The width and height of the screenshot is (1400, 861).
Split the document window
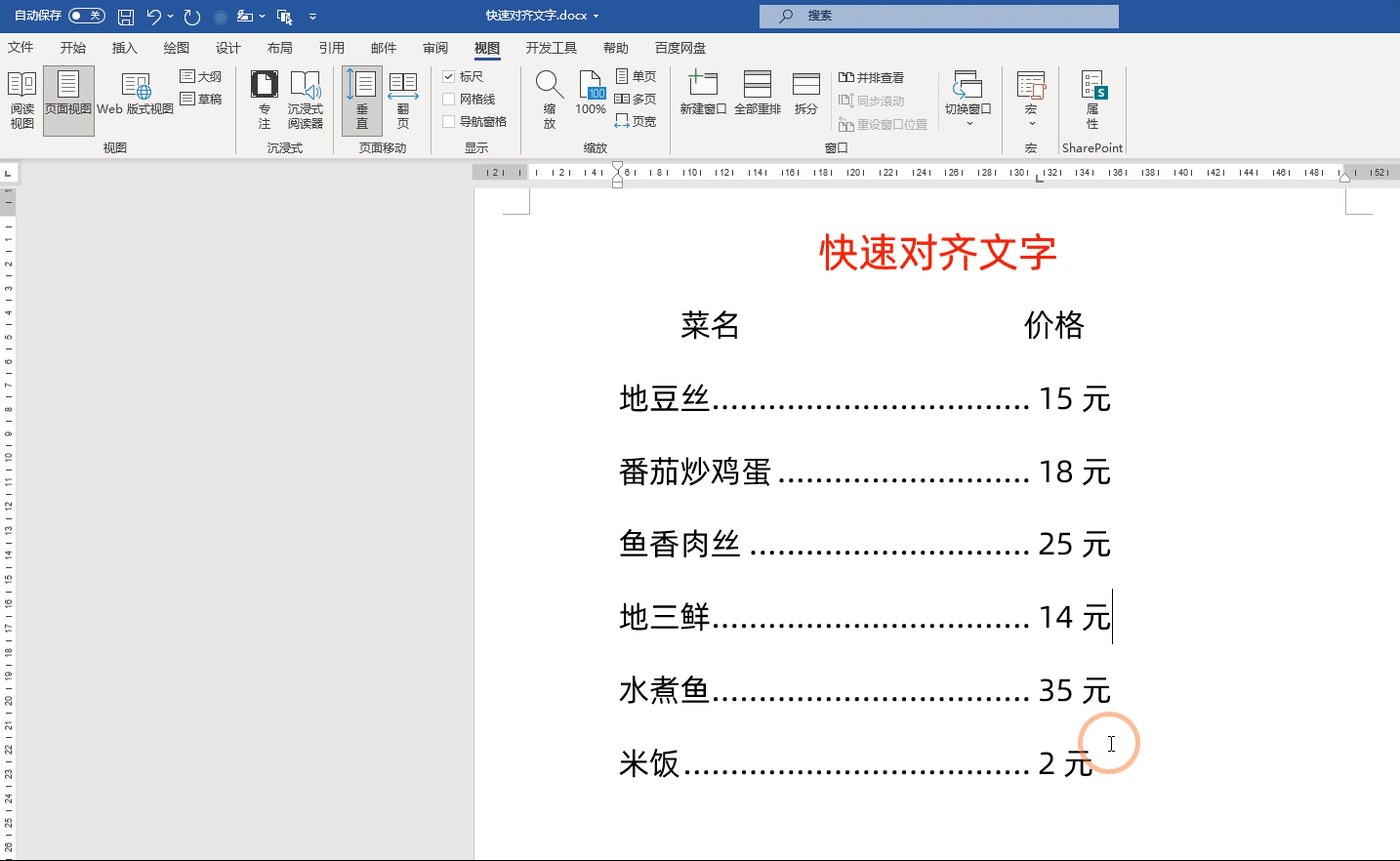point(805,96)
